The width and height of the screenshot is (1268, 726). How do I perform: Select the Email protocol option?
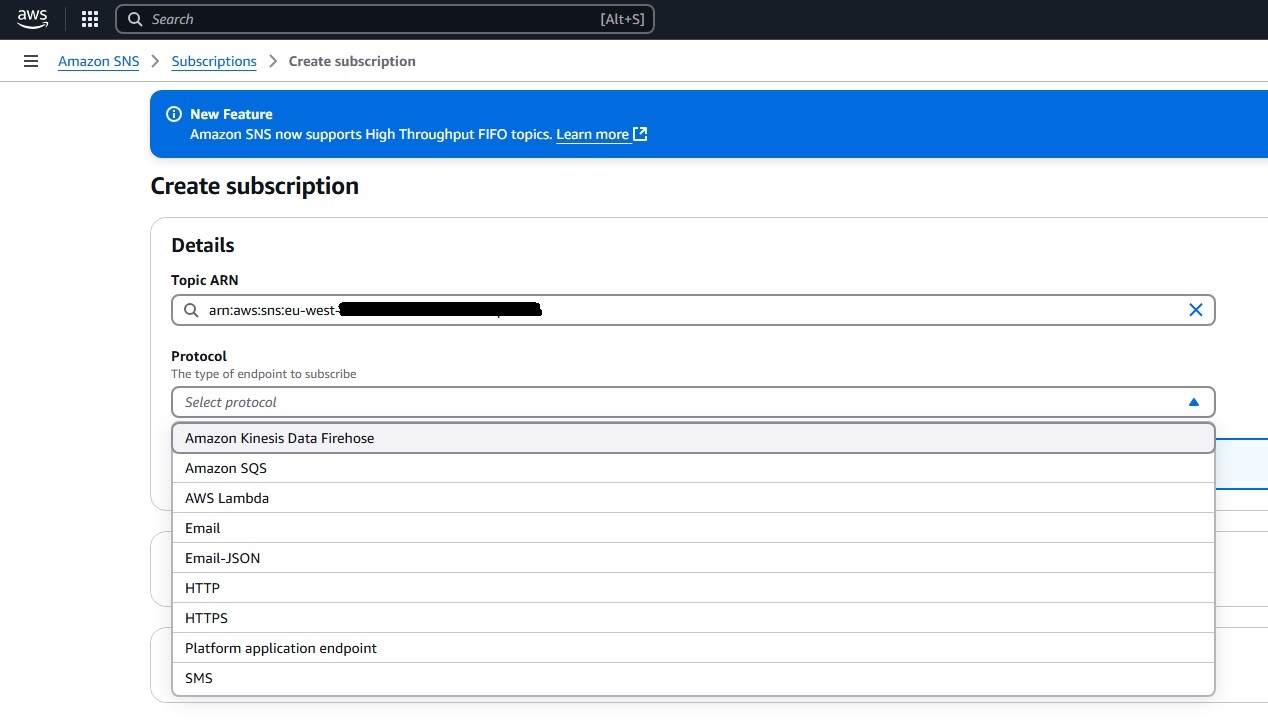(x=202, y=527)
